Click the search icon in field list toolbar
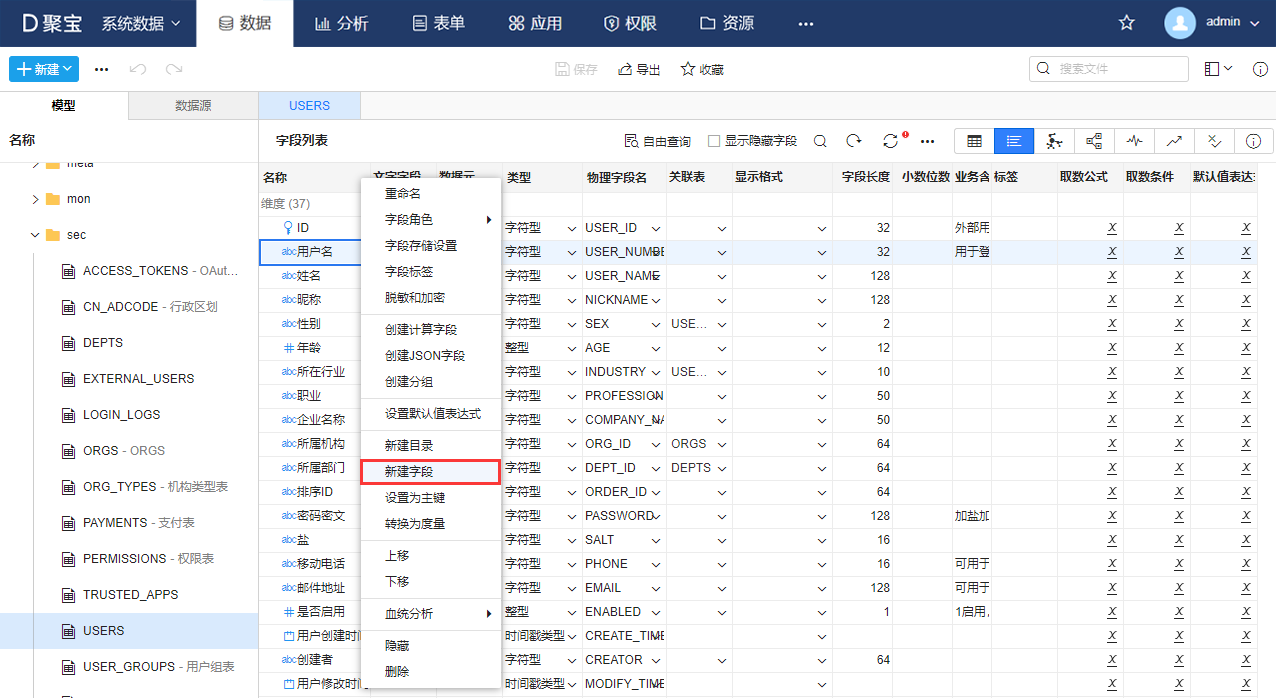This screenshot has height=698, width=1276. tap(820, 141)
